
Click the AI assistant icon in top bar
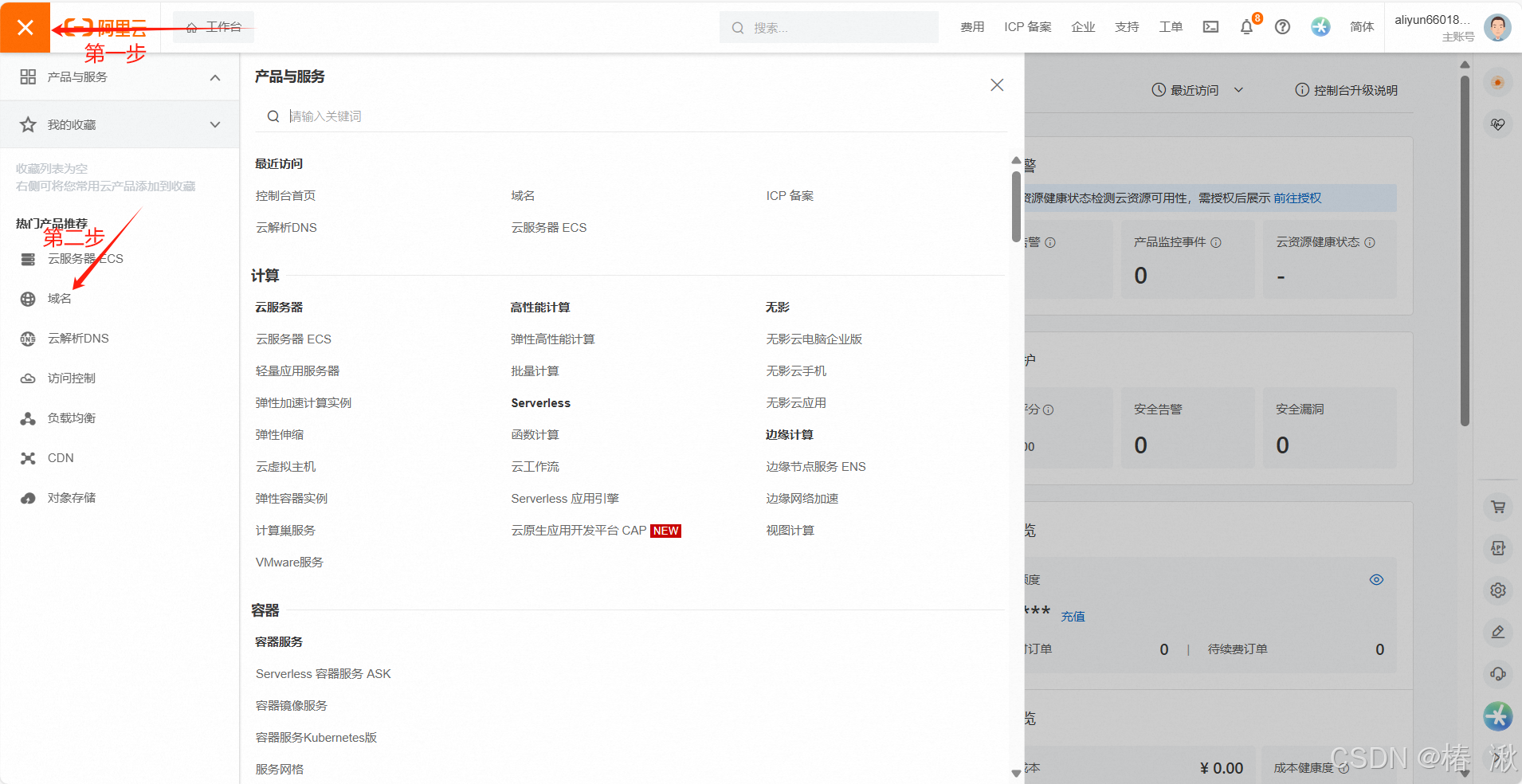click(1320, 27)
